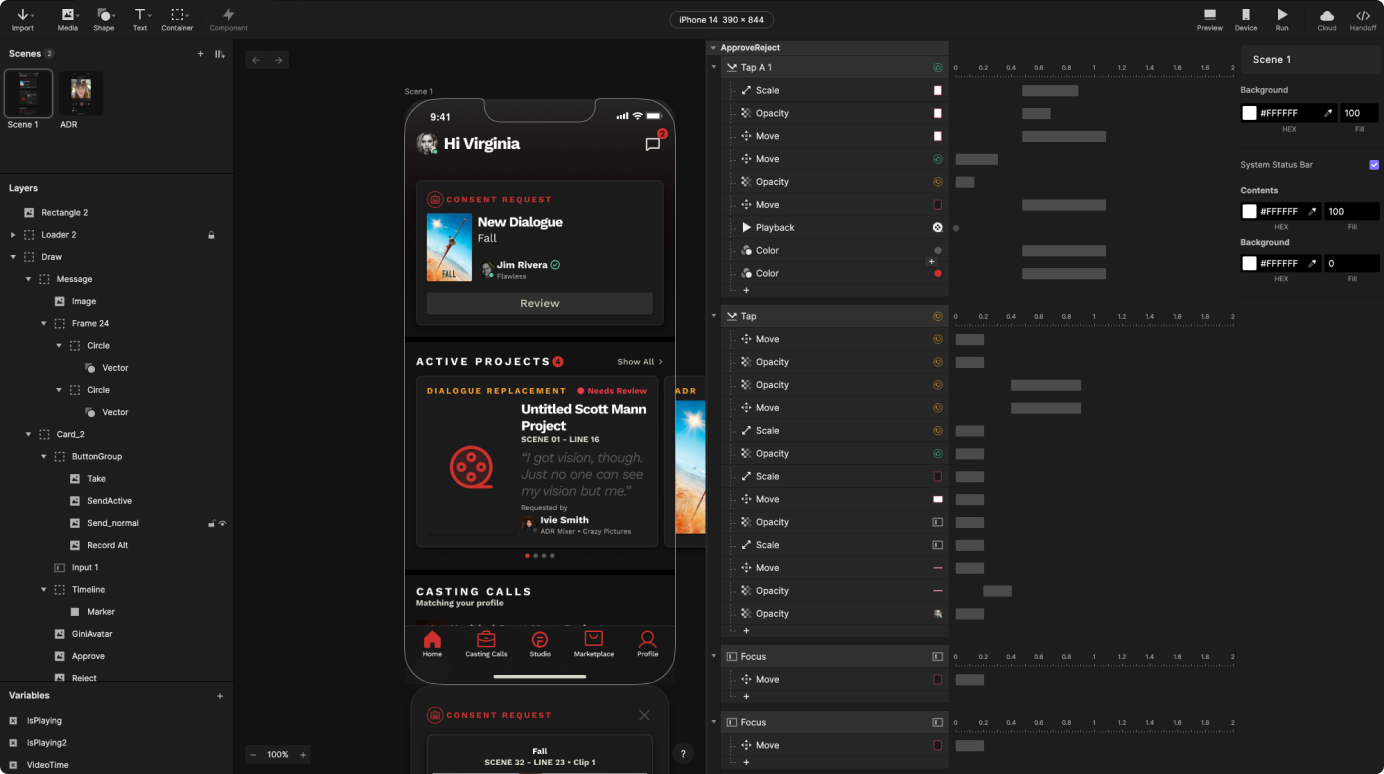Open the Handoff code view
This screenshot has height=774, width=1384.
pyautogui.click(x=1362, y=19)
